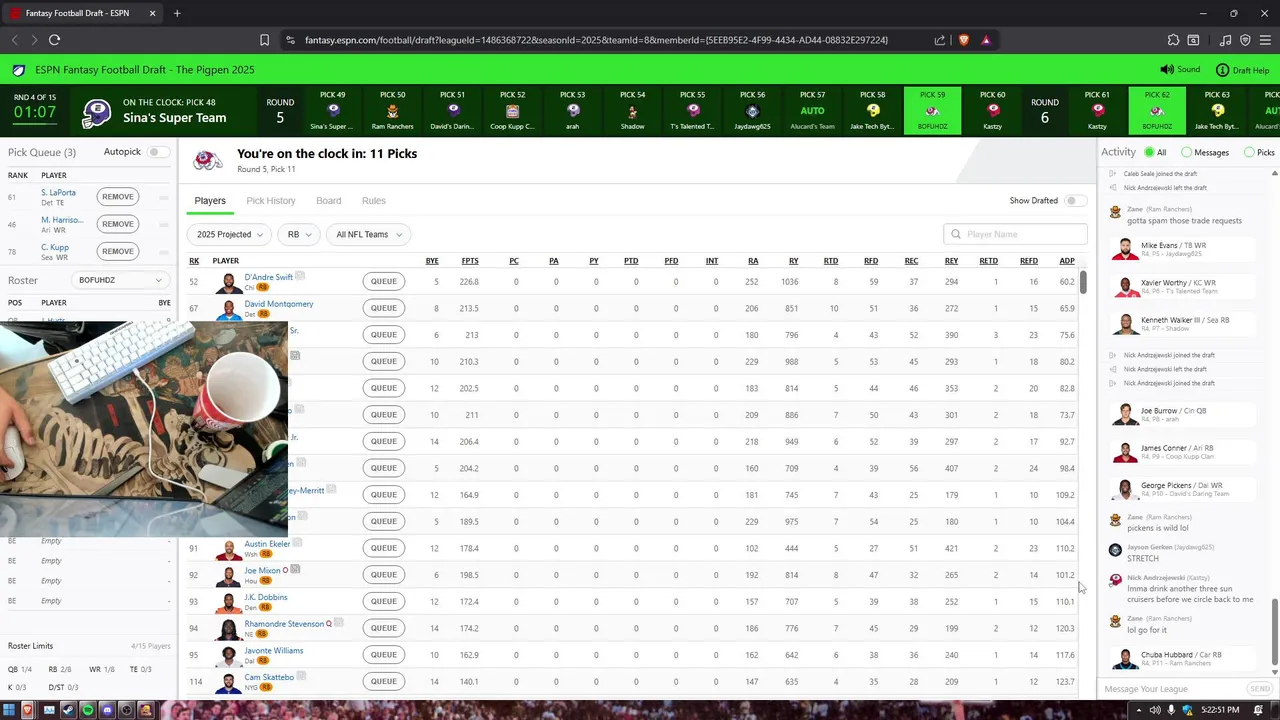Open the BOFUHDZ roster dropdown
This screenshot has width=1280, height=720.
(120, 280)
